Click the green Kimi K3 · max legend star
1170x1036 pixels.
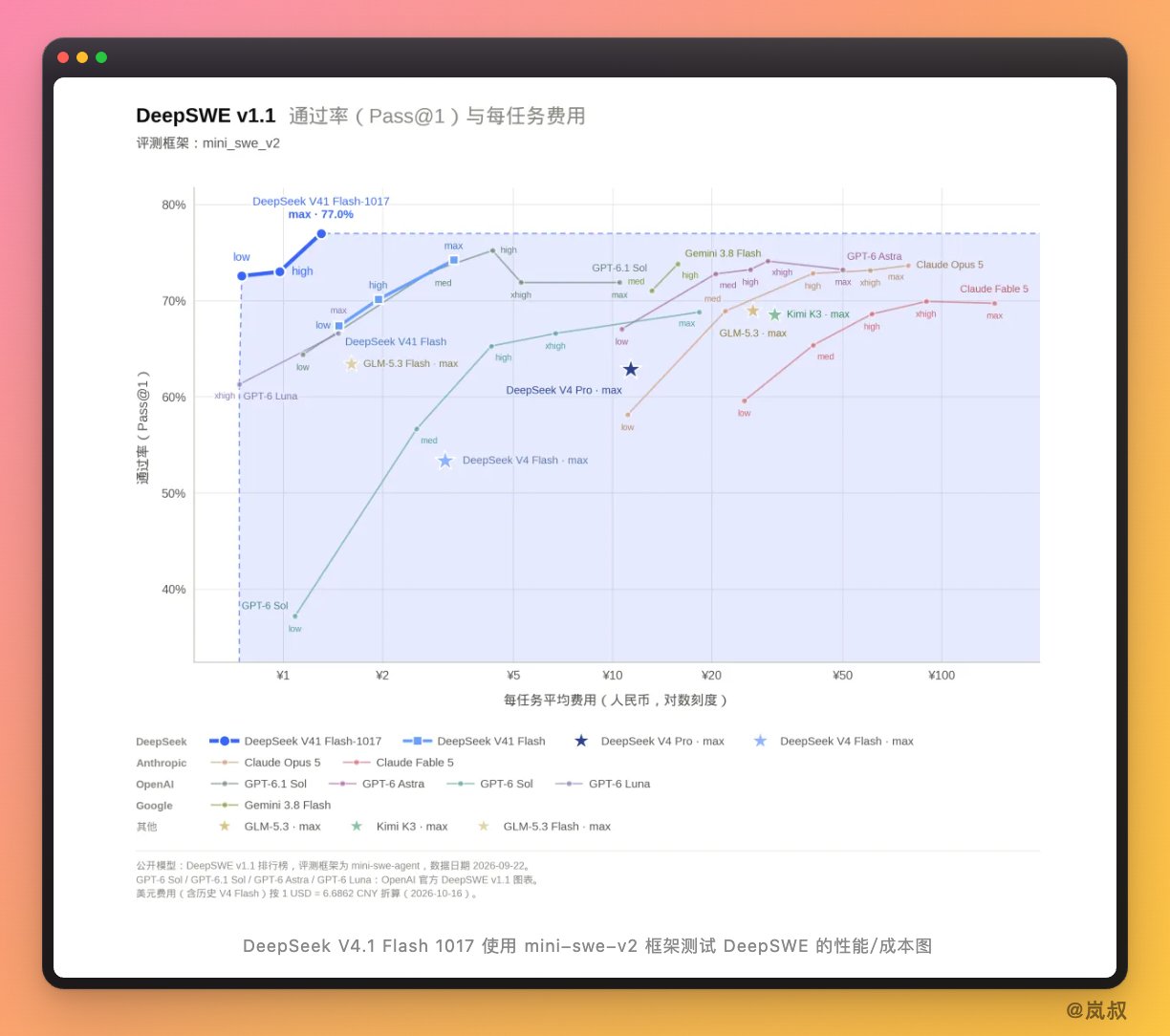click(357, 826)
